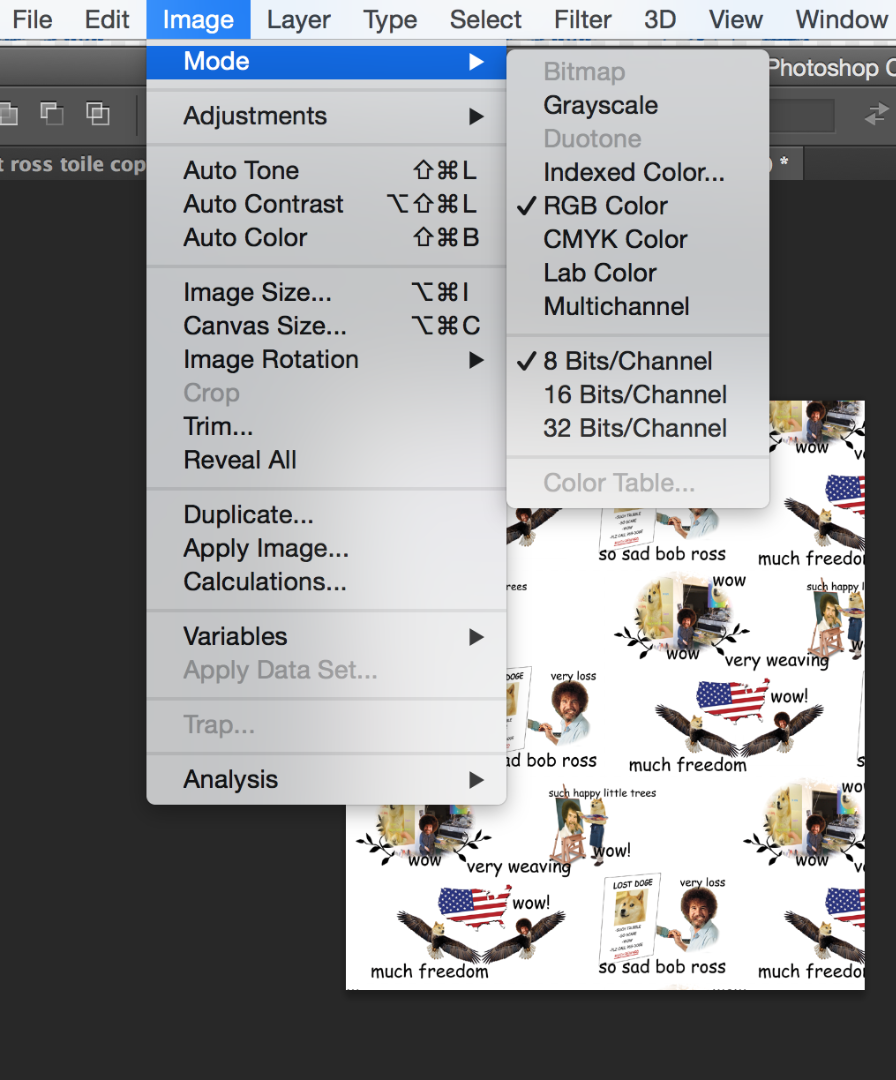Switch mode to CMYK Color
The image size is (896, 1080).
tap(638, 240)
